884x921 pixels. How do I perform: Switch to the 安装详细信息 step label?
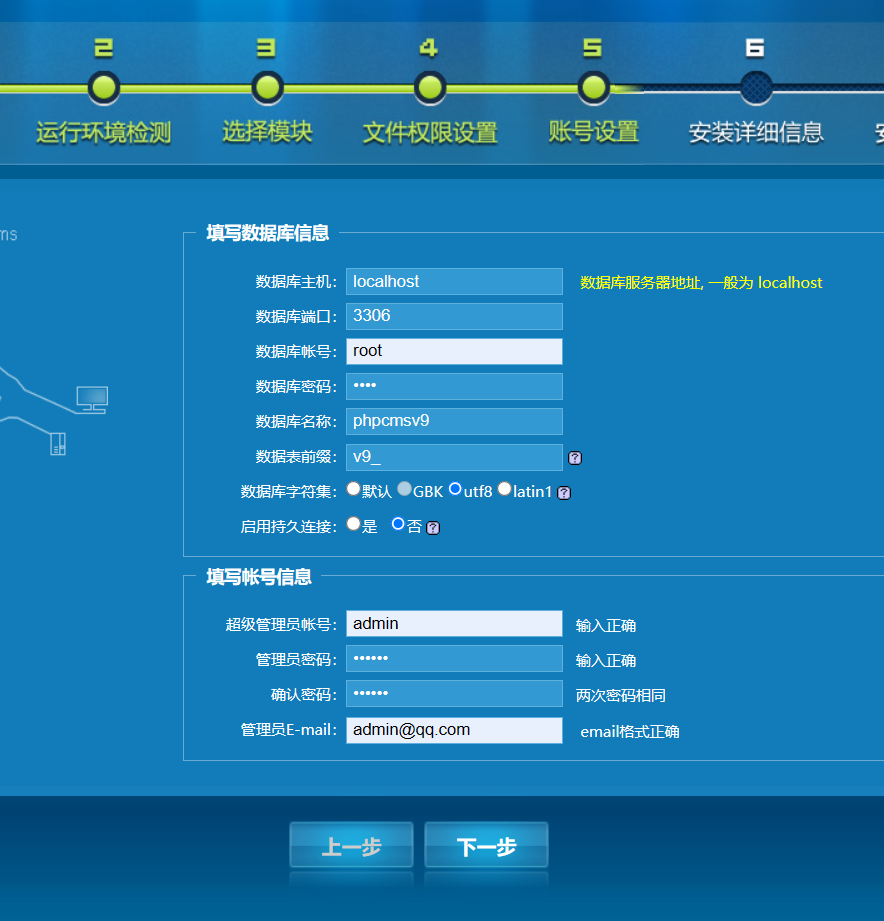[756, 131]
